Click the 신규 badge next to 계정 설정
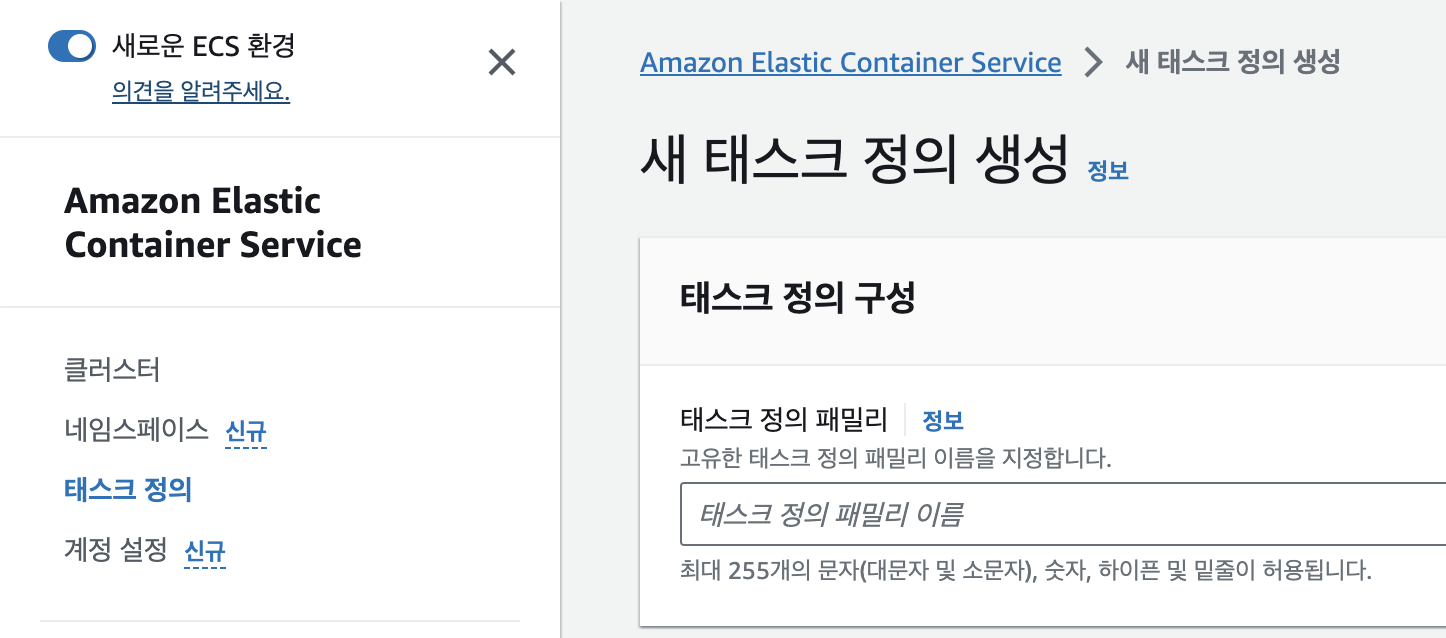The image size is (1446, 638). (x=204, y=551)
